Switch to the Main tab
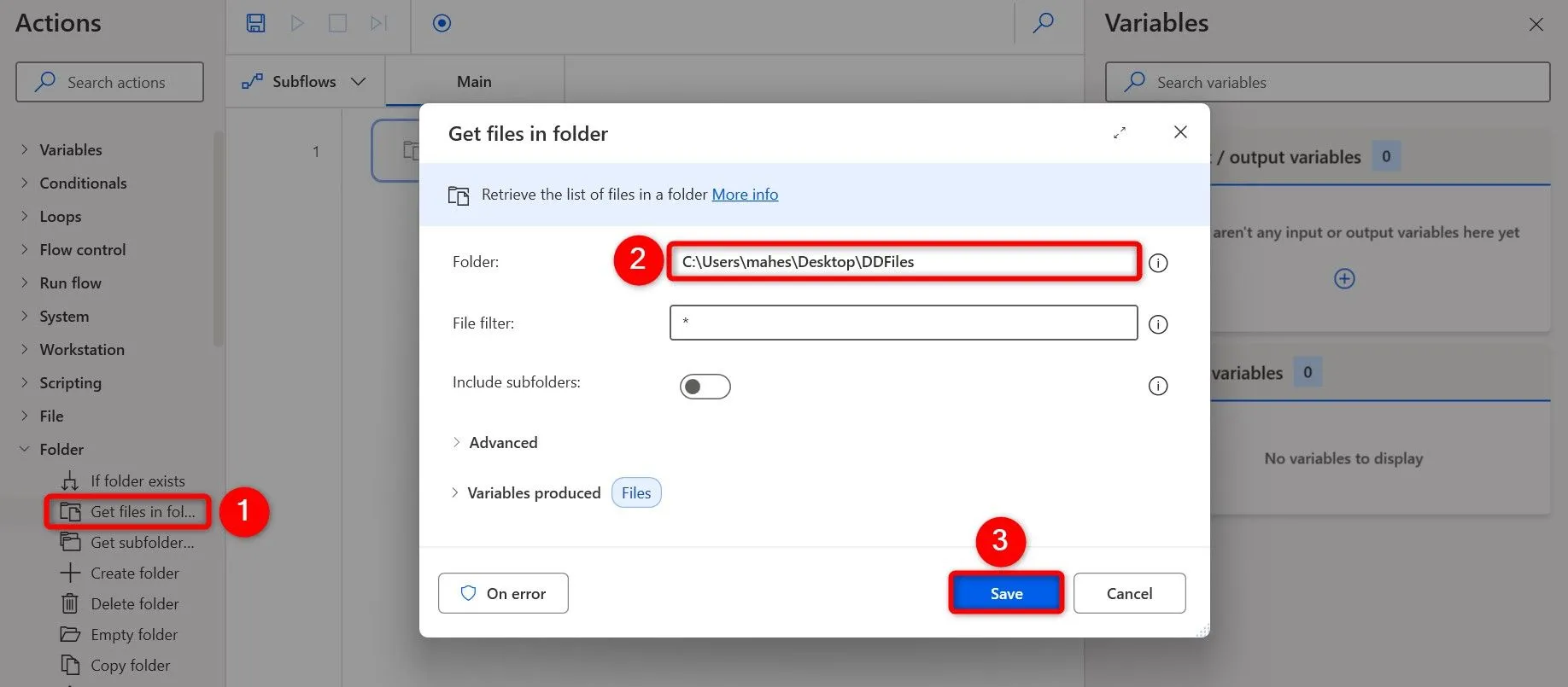The image size is (1568, 687). click(x=474, y=82)
